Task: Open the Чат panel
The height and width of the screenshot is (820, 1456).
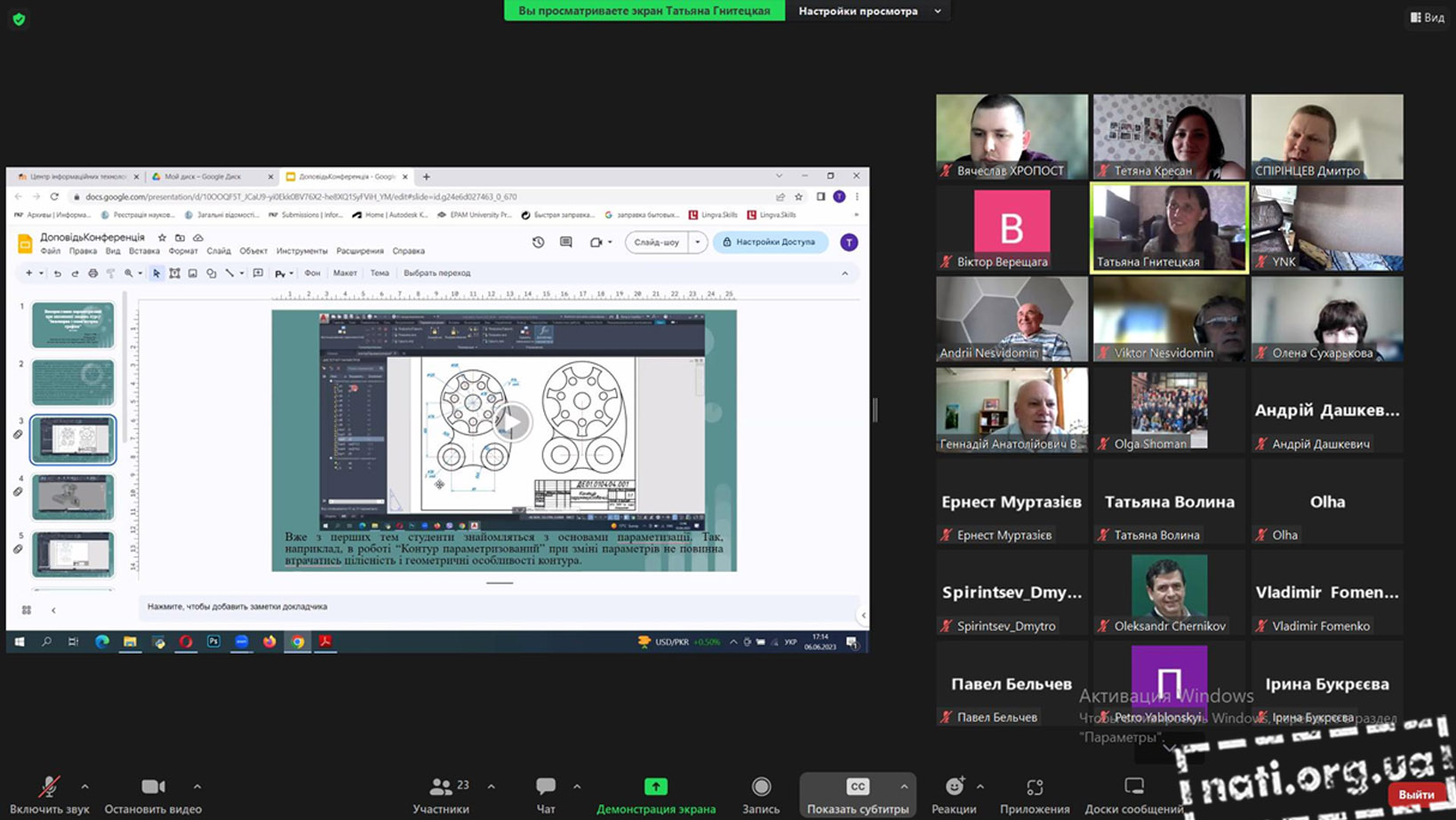Action: click(546, 795)
